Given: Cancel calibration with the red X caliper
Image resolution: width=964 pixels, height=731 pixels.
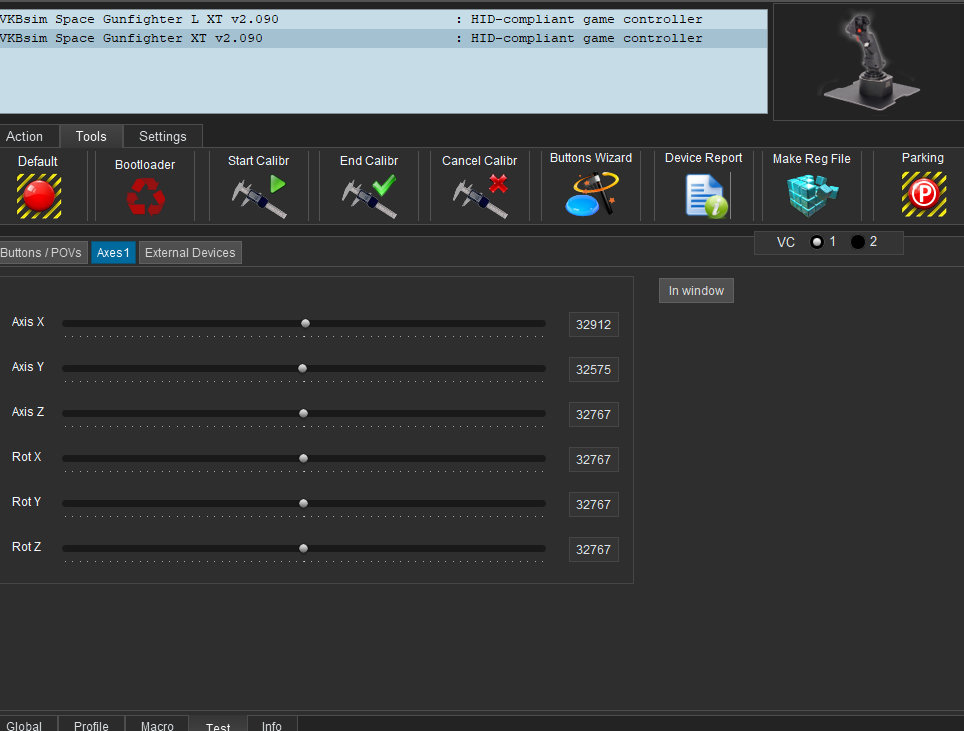Looking at the screenshot, I should [480, 196].
